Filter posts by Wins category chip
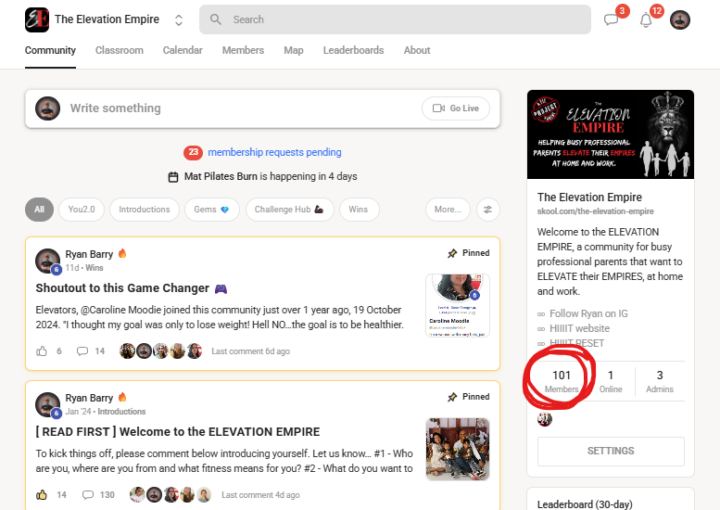This screenshot has width=720, height=510. click(359, 209)
